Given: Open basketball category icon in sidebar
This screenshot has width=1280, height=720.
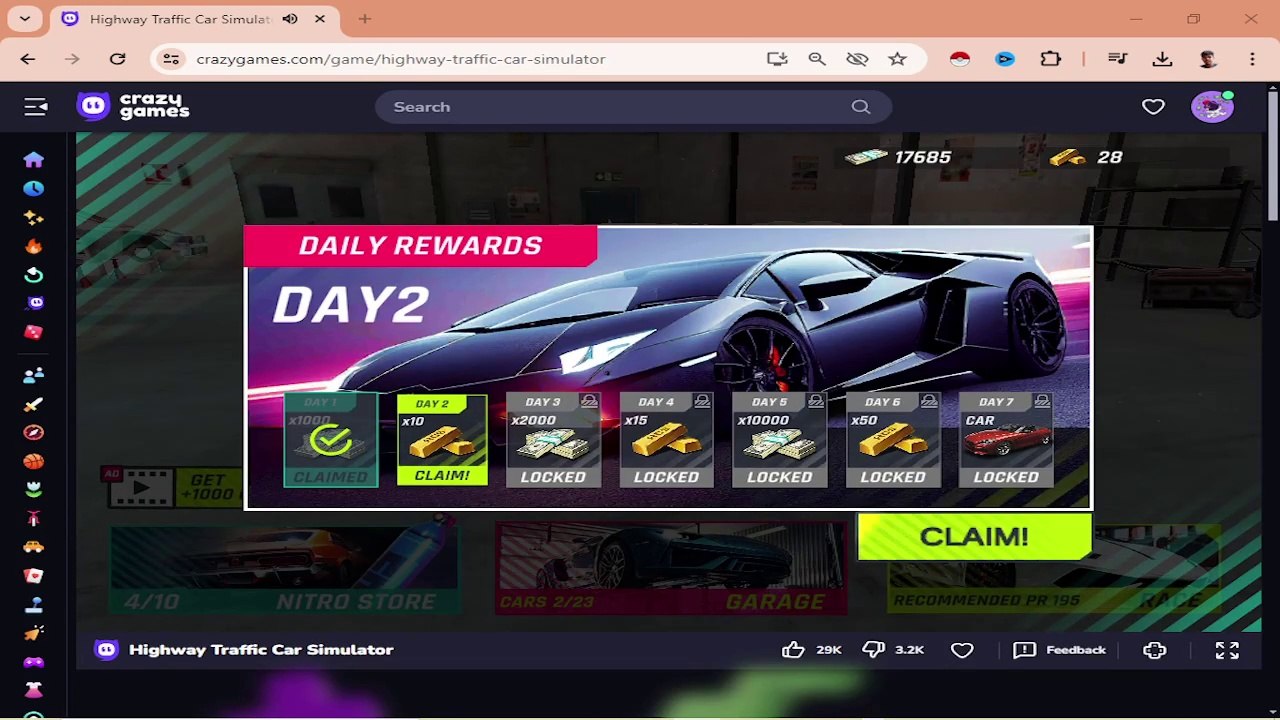Looking at the screenshot, I should coord(34,461).
